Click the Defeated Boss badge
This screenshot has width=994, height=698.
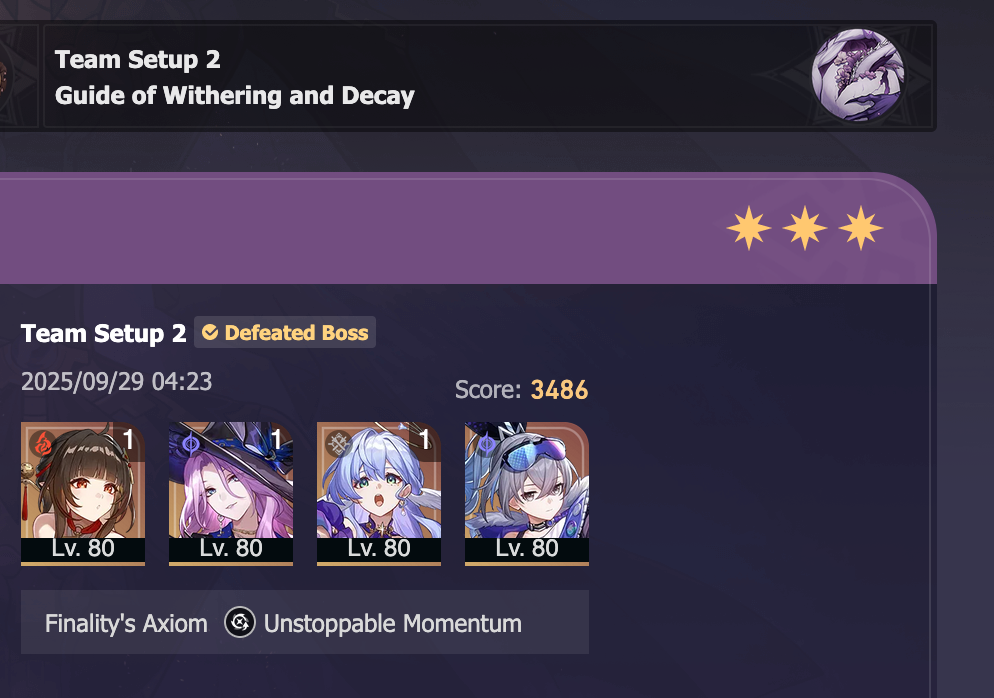pos(285,332)
